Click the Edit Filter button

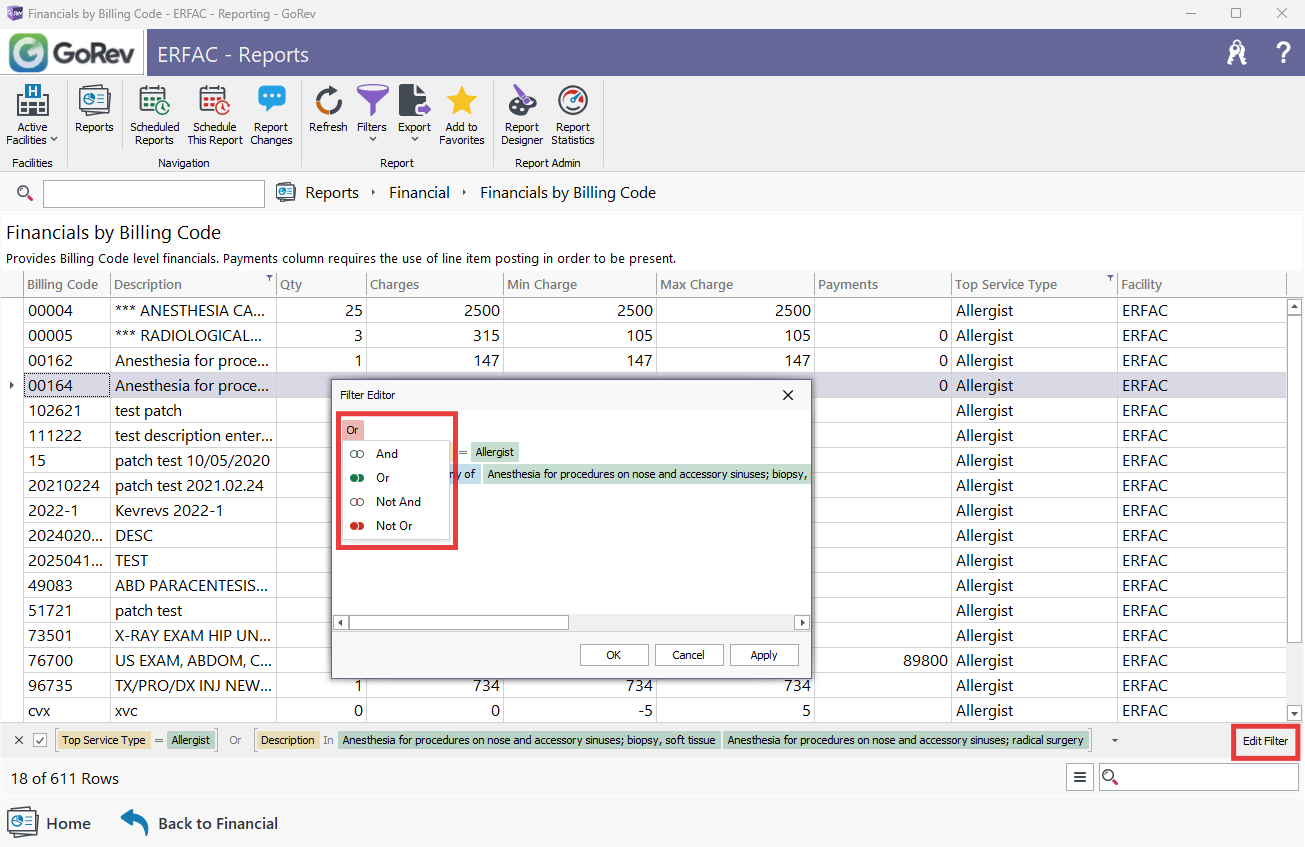1265,741
